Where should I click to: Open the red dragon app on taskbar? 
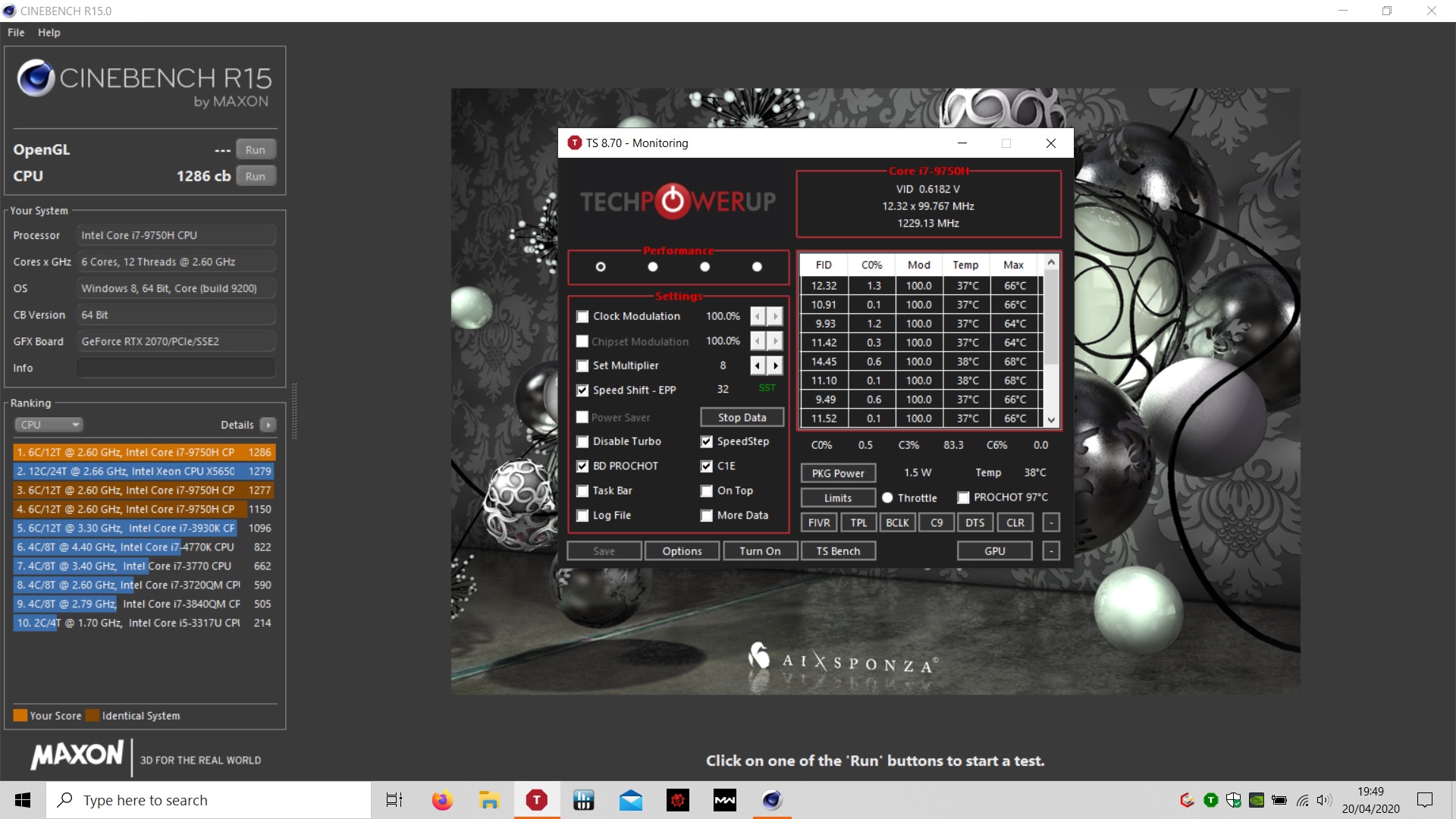pyautogui.click(x=677, y=800)
